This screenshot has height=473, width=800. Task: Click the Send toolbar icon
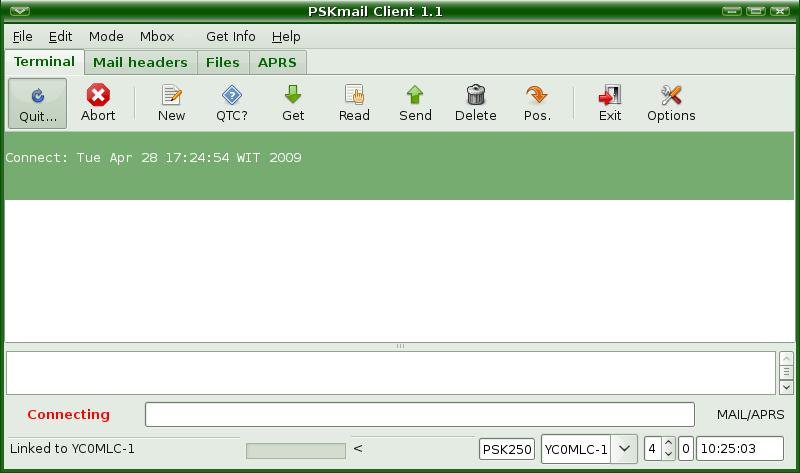415,95
